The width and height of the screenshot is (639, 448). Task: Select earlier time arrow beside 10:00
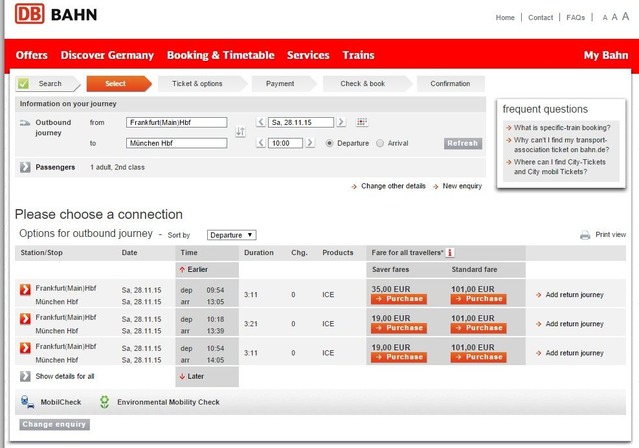(x=261, y=143)
